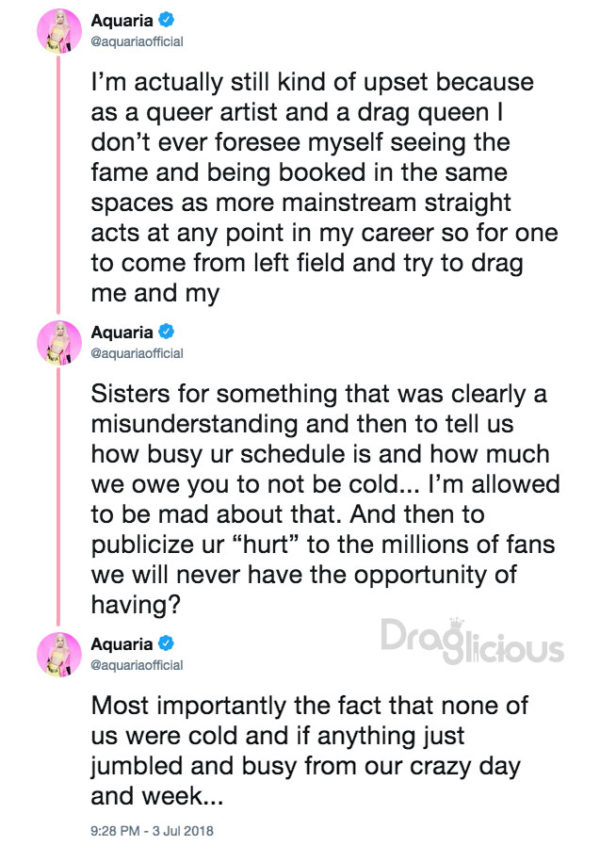Click the verified badge in the second tweet

coord(167,331)
